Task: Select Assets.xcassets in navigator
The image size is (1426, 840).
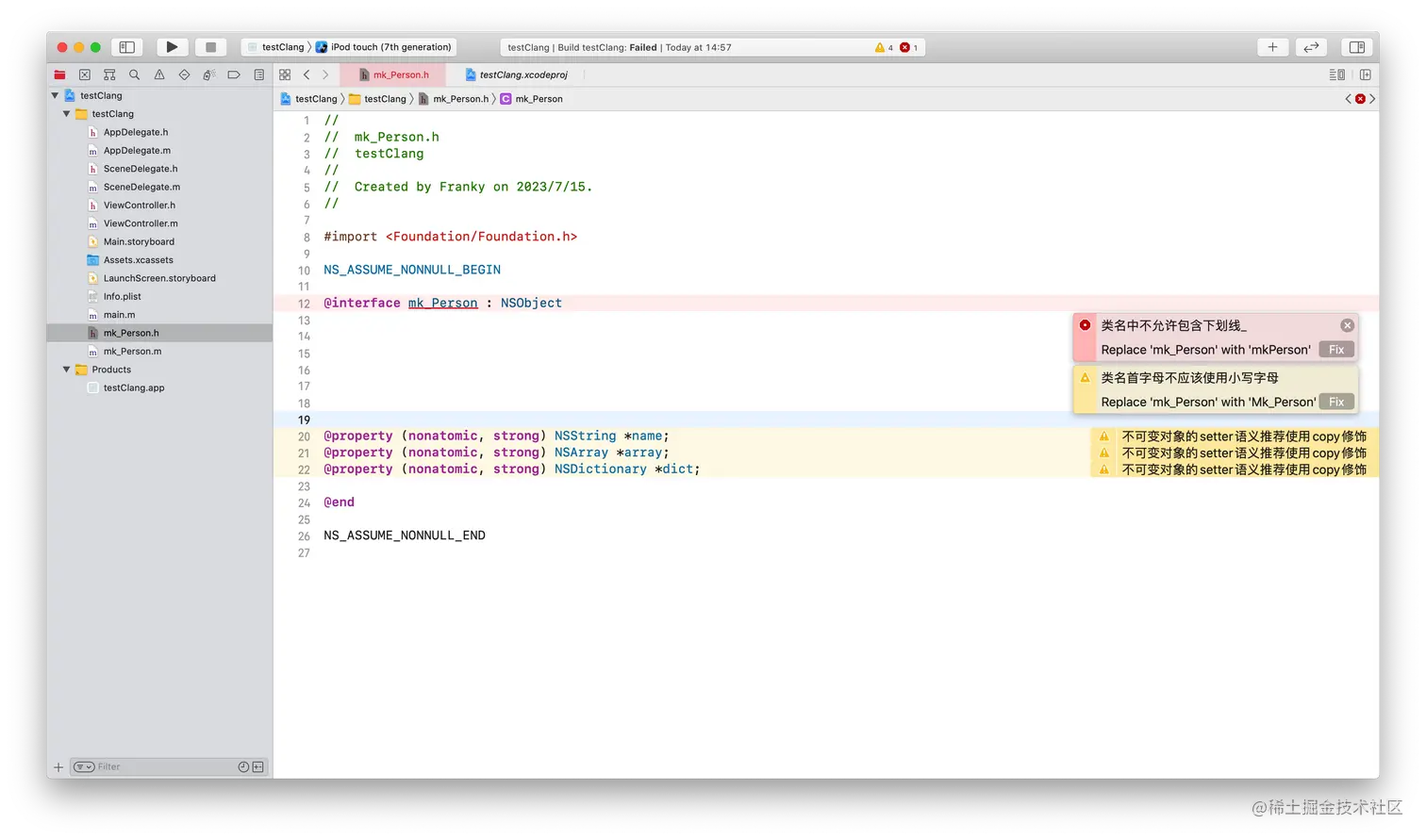Action: (x=139, y=260)
